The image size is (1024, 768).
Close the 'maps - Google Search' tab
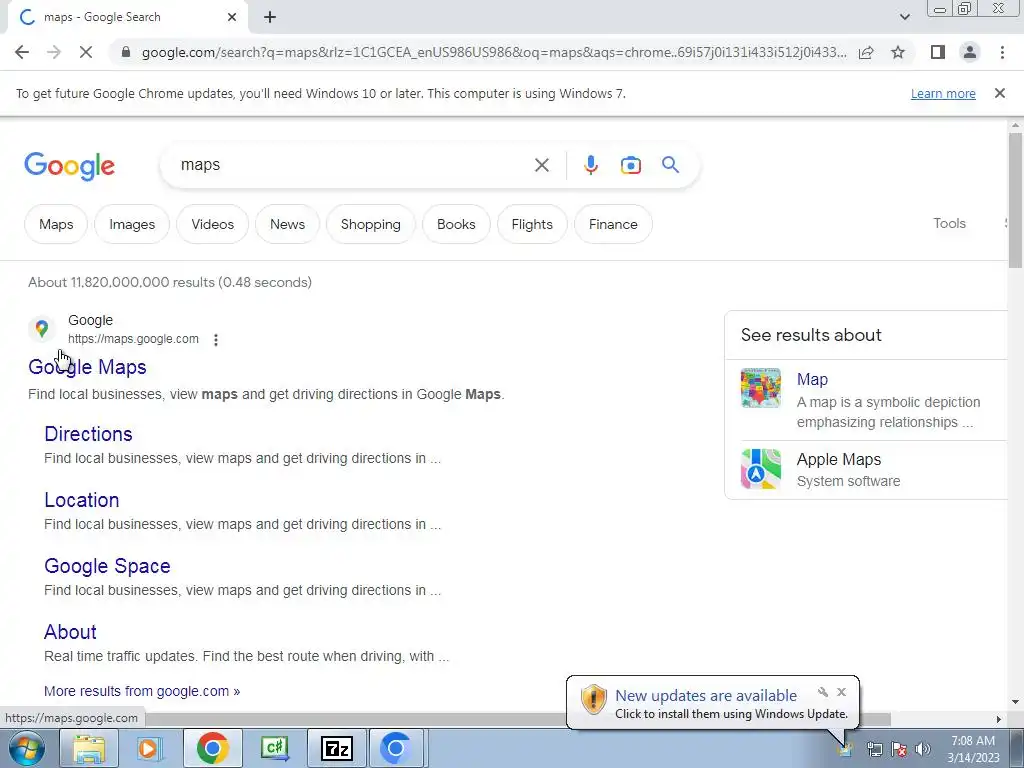point(232,17)
